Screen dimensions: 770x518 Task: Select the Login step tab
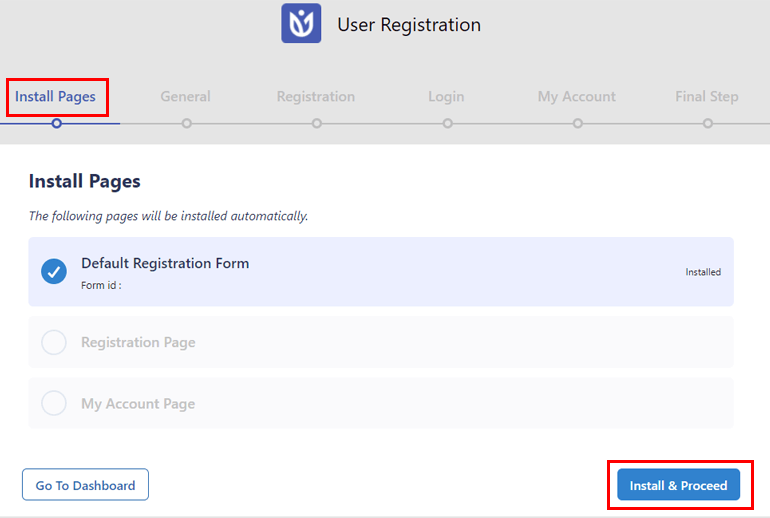[446, 97]
